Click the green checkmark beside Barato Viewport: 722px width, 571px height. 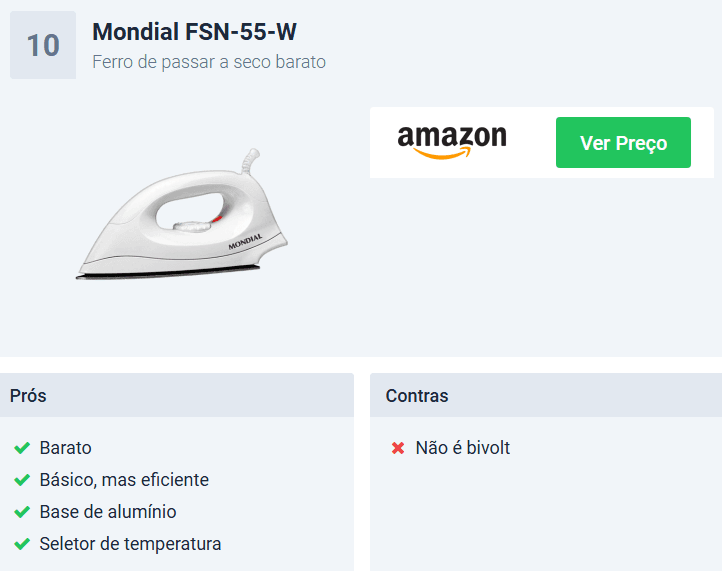click(22, 448)
